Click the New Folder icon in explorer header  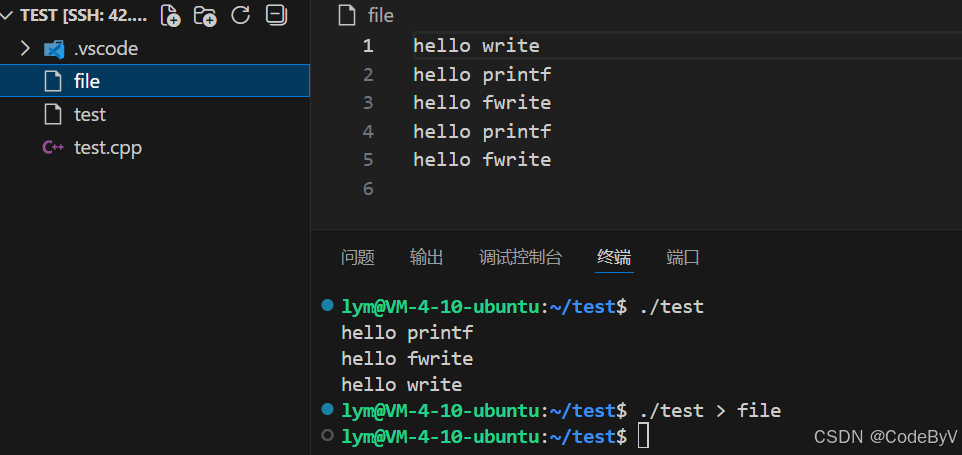[x=205, y=15]
